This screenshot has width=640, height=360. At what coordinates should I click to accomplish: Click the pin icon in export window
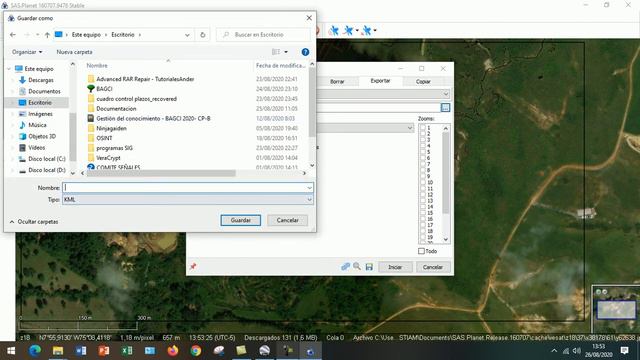point(193,267)
